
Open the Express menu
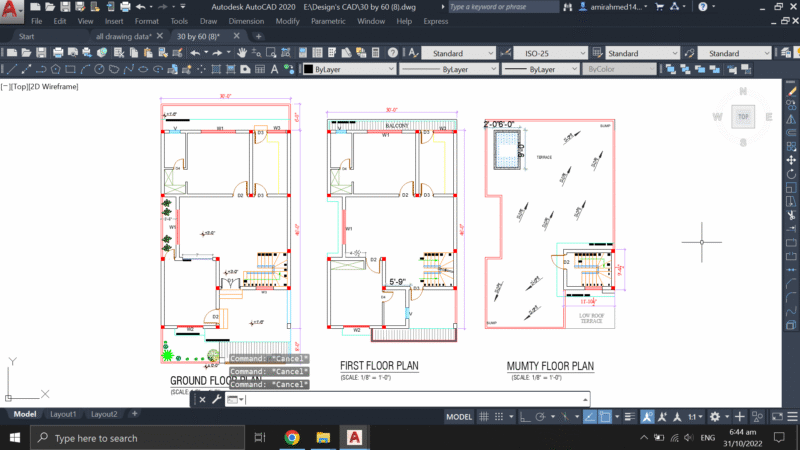click(435, 21)
